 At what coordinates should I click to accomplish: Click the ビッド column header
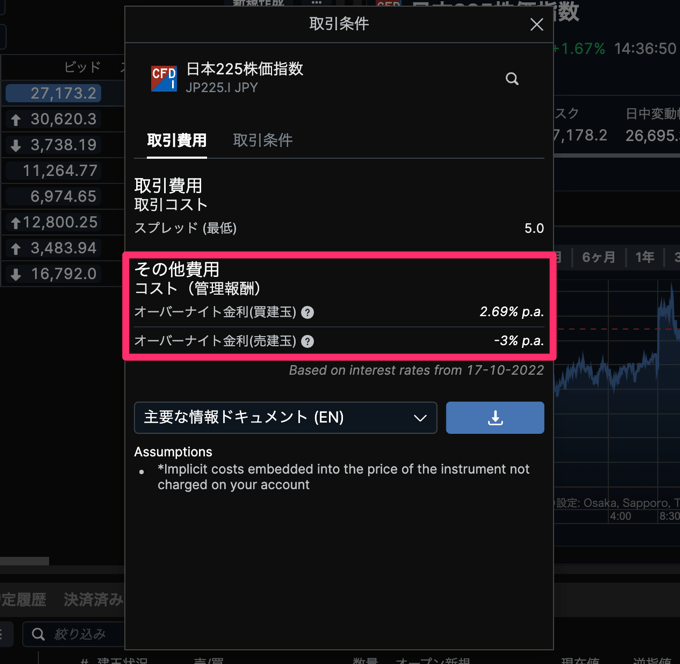click(82, 67)
